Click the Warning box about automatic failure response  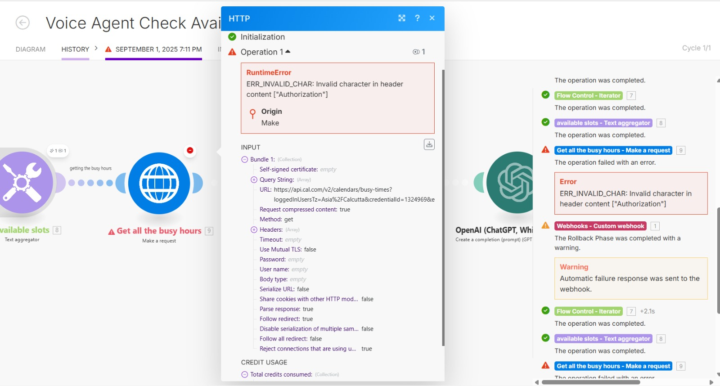click(x=631, y=279)
